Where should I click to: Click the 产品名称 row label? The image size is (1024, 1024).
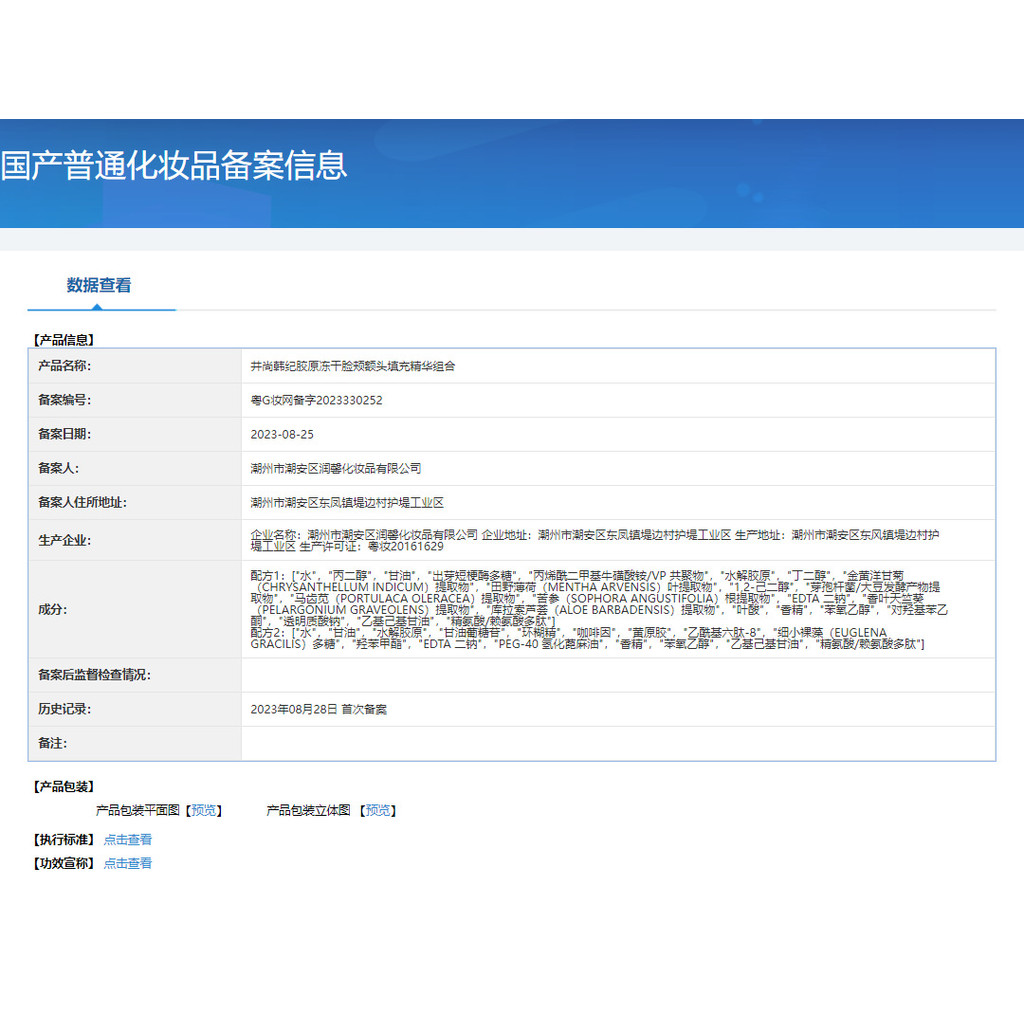(64, 366)
